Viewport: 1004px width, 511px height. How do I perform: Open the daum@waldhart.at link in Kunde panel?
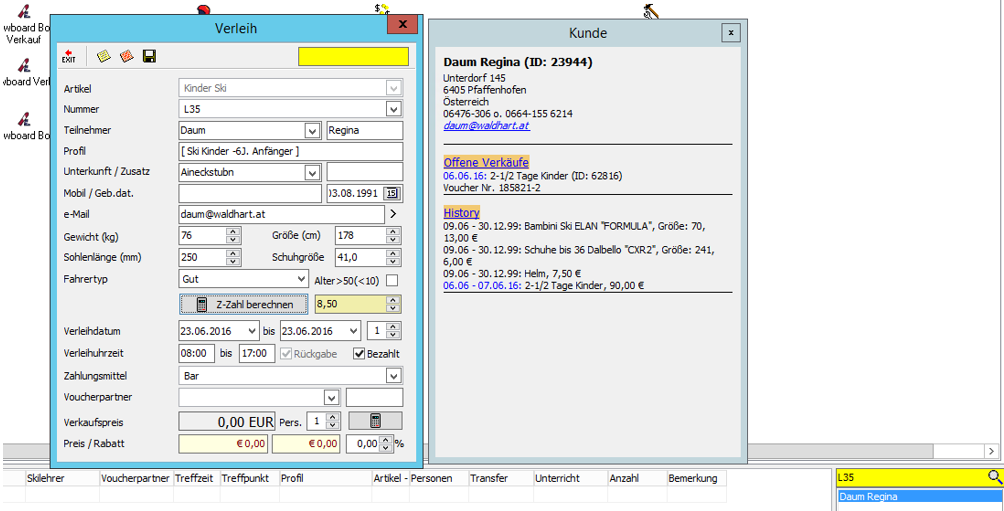[x=486, y=126]
